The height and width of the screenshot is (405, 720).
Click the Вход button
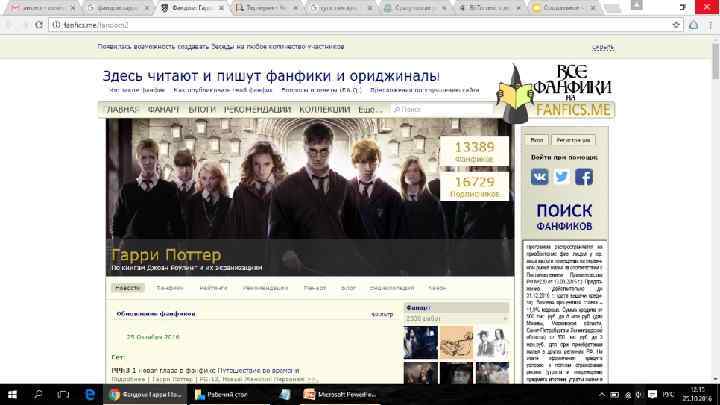point(536,140)
